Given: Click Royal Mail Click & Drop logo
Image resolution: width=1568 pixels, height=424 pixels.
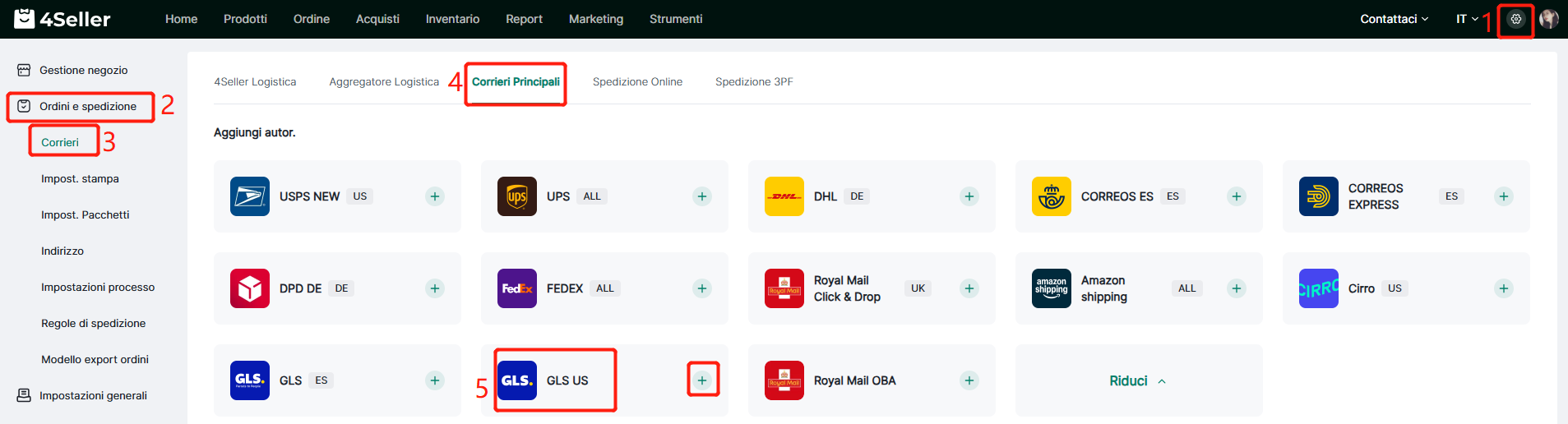Looking at the screenshot, I should point(784,288).
